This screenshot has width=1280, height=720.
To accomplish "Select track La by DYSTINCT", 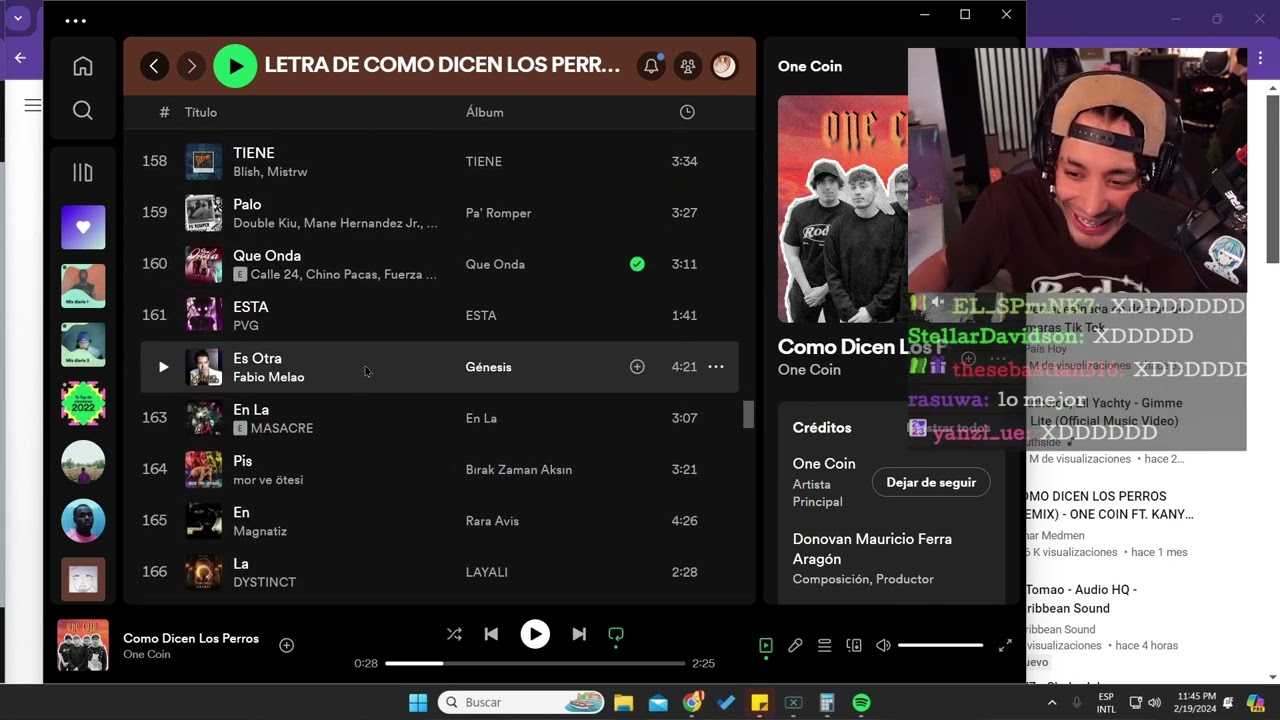I will coord(440,572).
